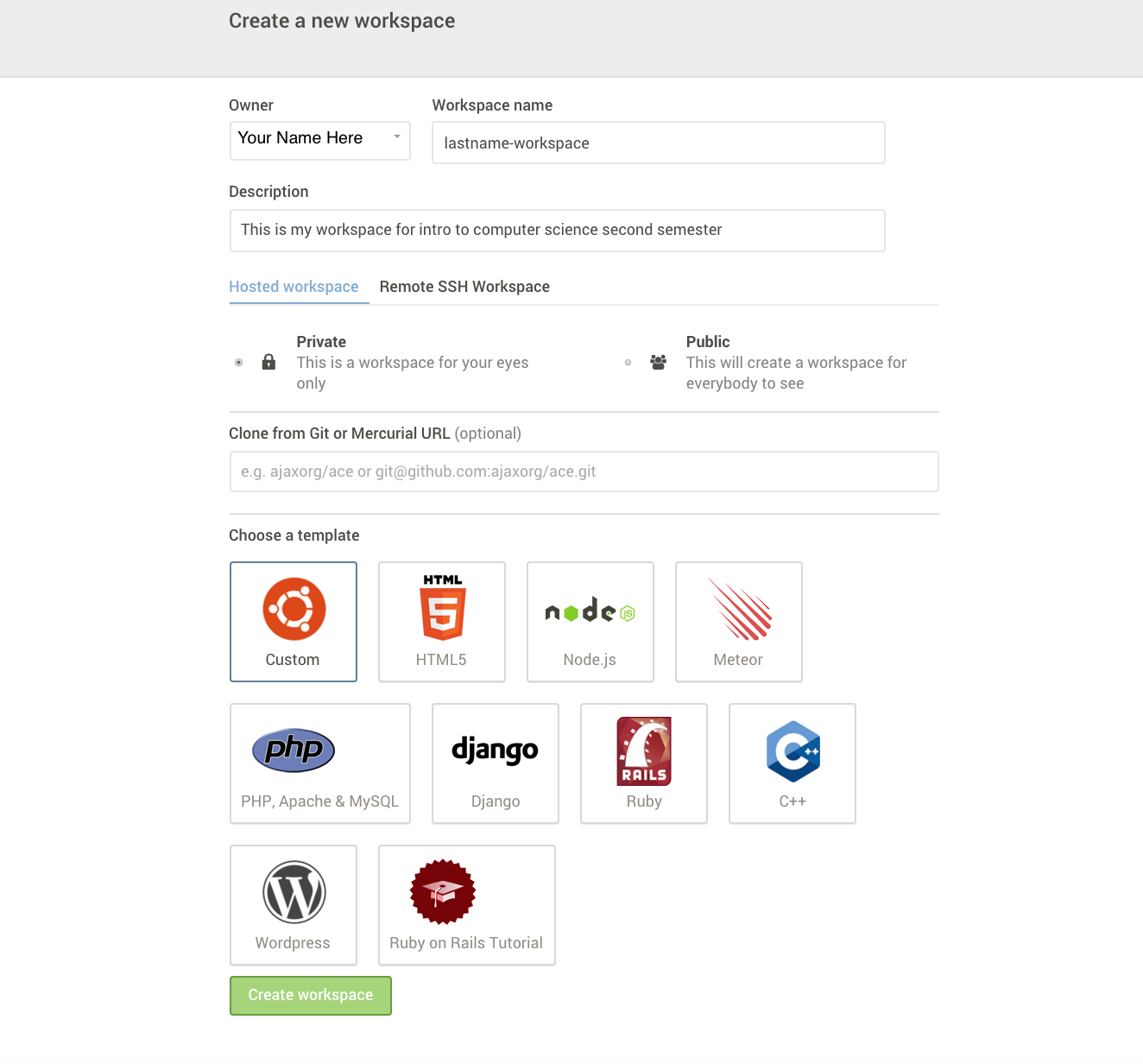Choose the C++ template icon
Image resolution: width=1143 pixels, height=1064 pixels.
(793, 750)
